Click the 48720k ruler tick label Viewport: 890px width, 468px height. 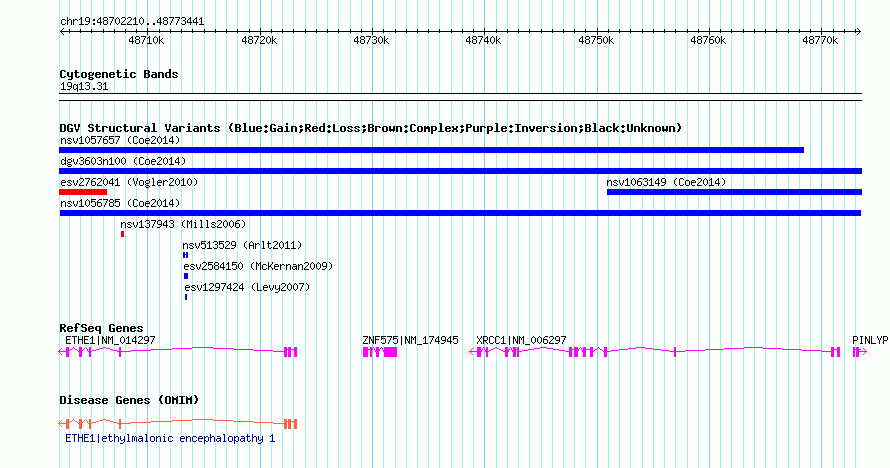259,40
